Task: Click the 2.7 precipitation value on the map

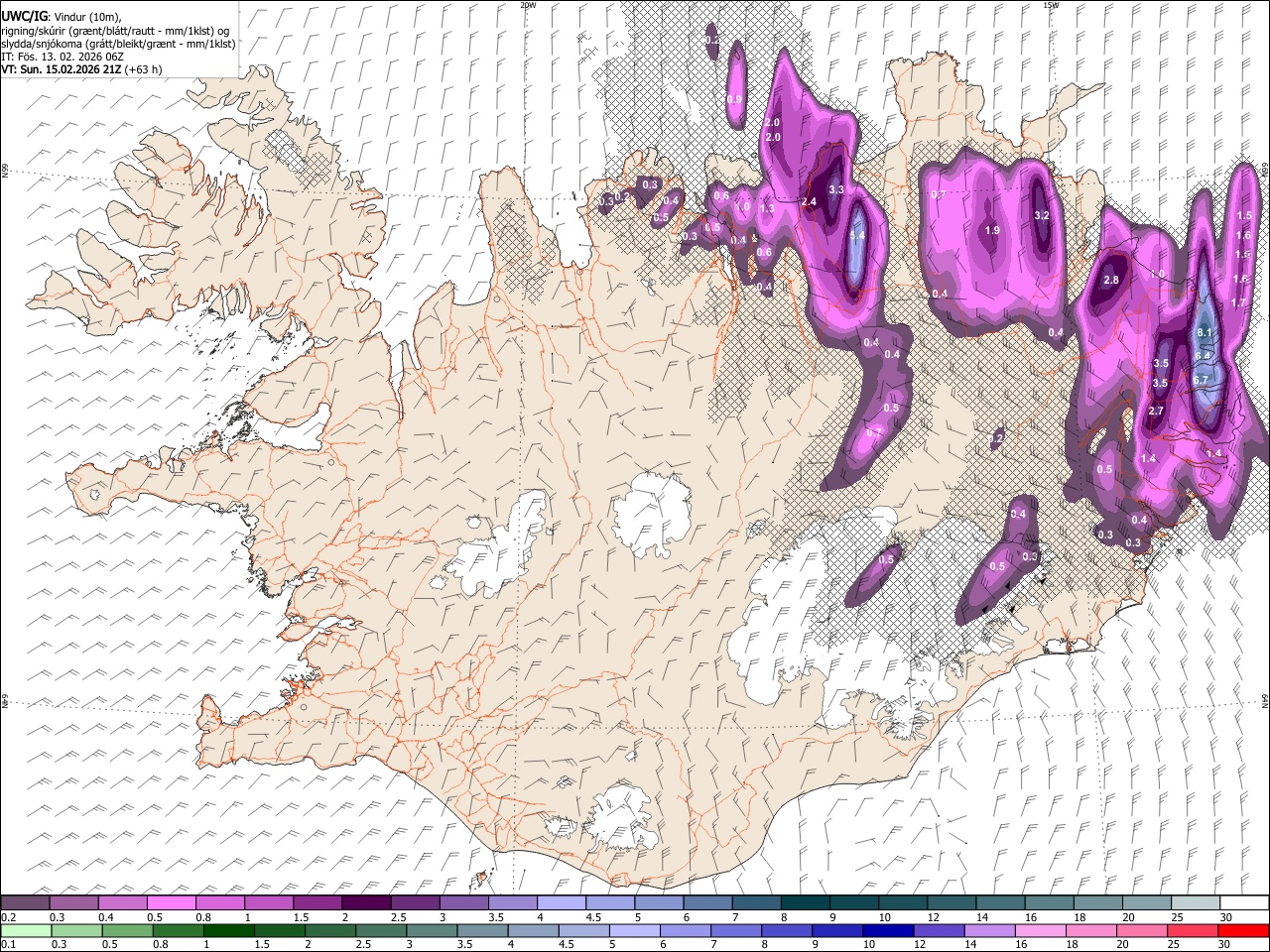Action: coord(1156,411)
